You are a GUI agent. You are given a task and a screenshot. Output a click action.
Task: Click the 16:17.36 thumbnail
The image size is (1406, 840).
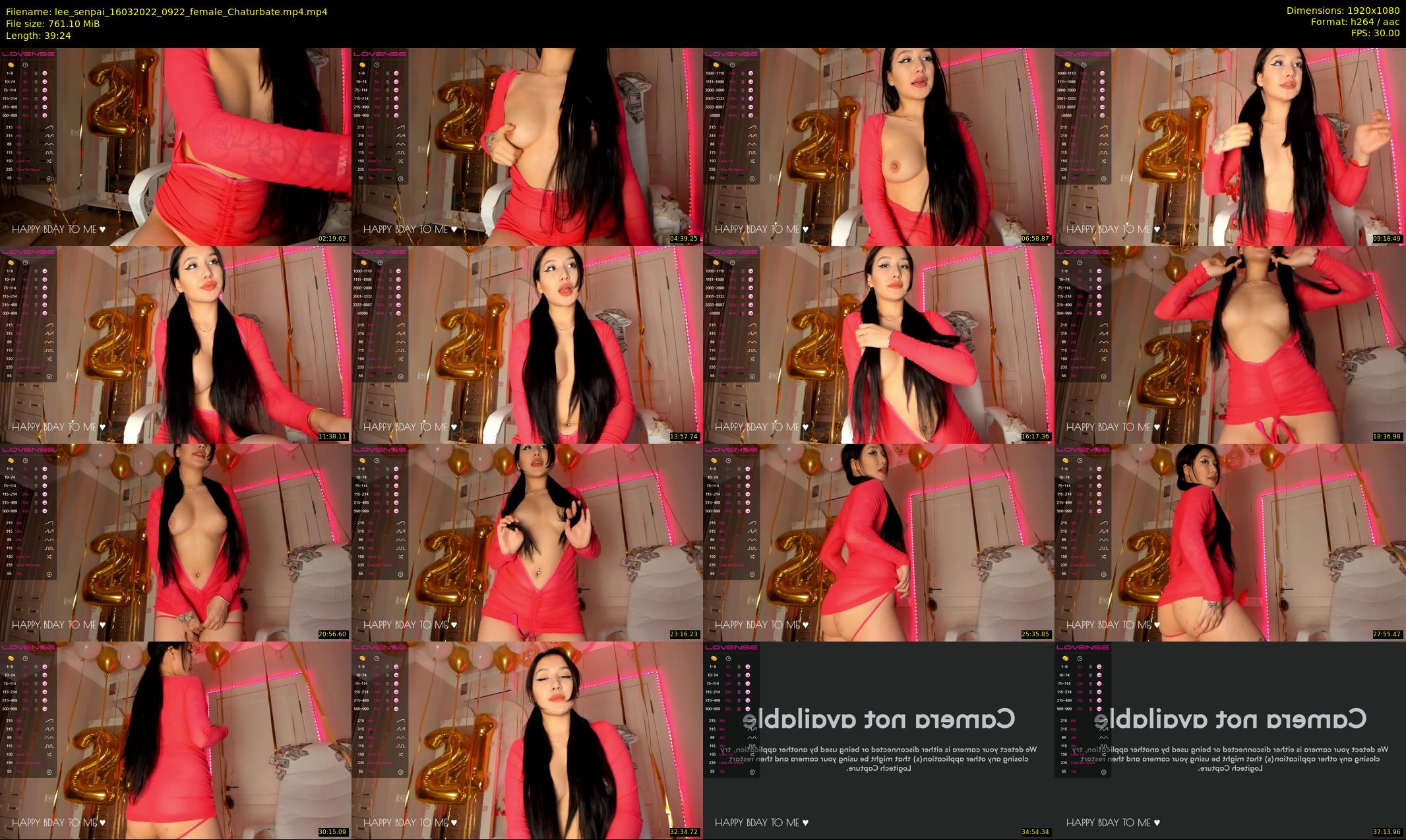pyautogui.click(x=878, y=344)
